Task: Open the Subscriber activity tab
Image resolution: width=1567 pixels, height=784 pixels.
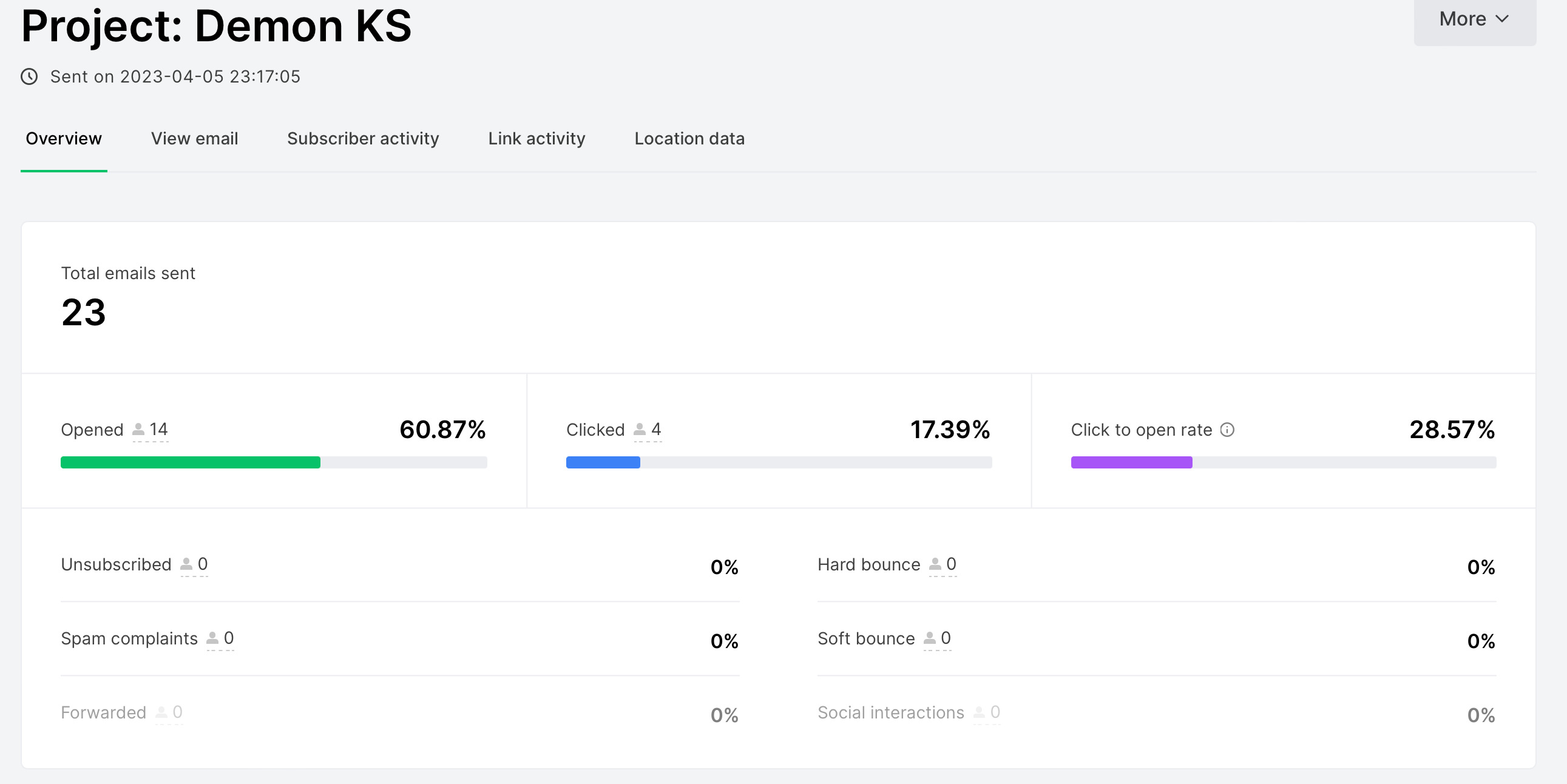Action: [362, 139]
